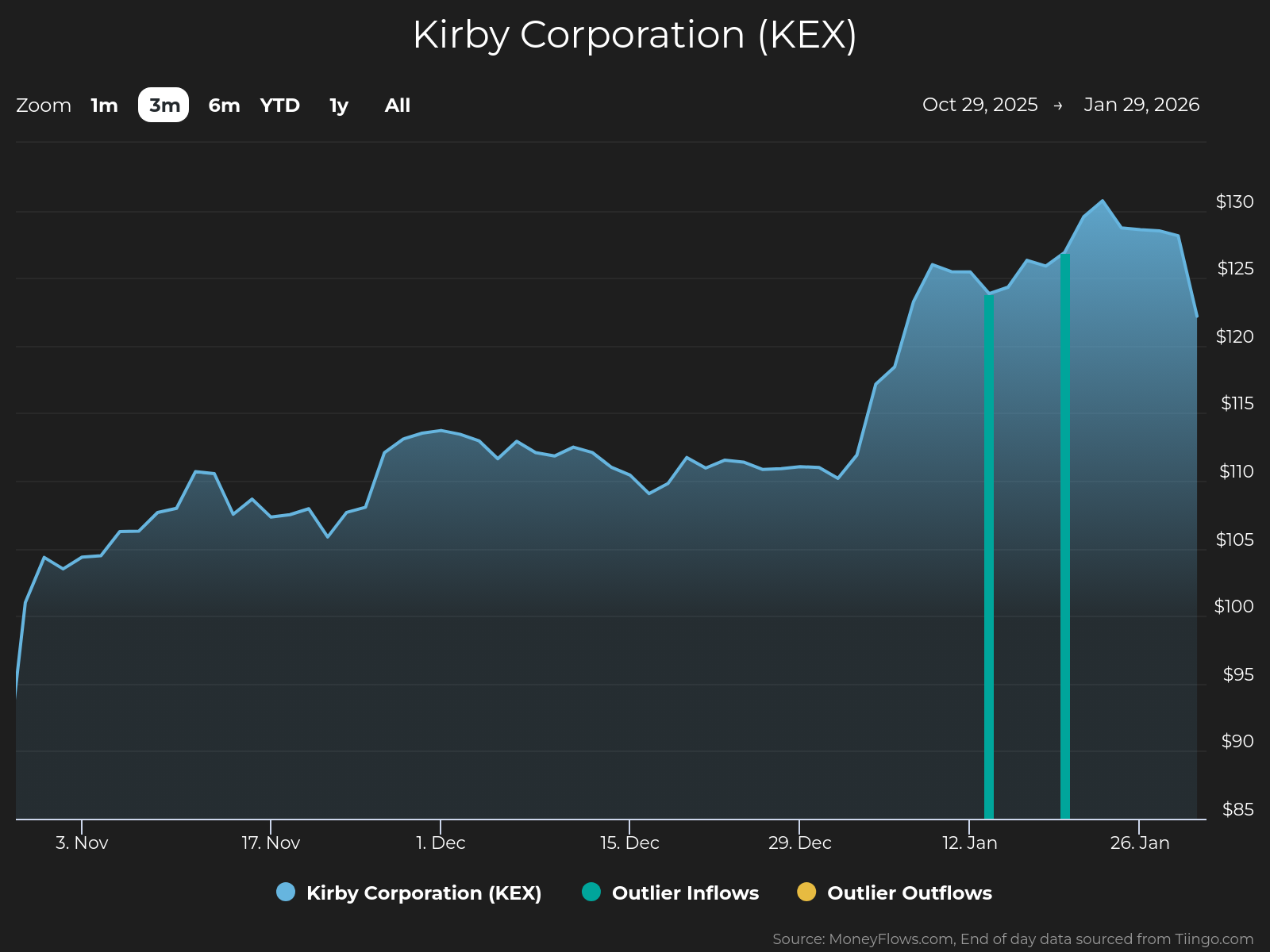Viewport: 1270px width, 952px height.
Task: Click the teal Outlier Inflows legend dot
Action: [x=591, y=892]
